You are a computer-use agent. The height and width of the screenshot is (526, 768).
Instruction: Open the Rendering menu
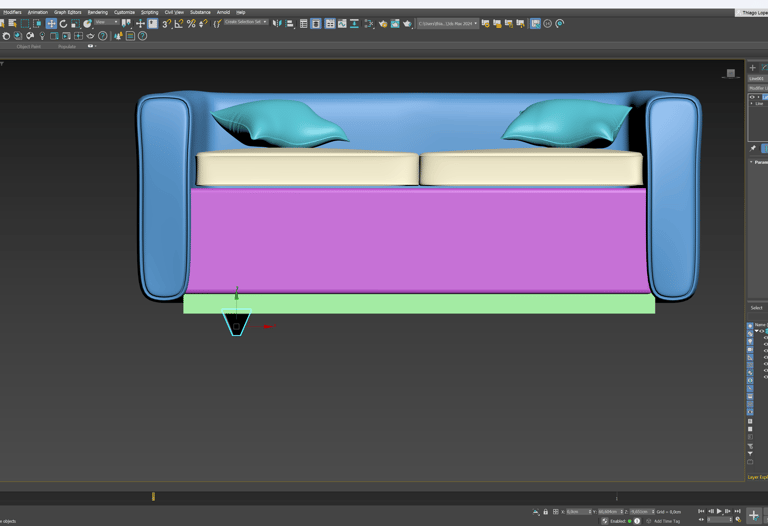point(97,12)
